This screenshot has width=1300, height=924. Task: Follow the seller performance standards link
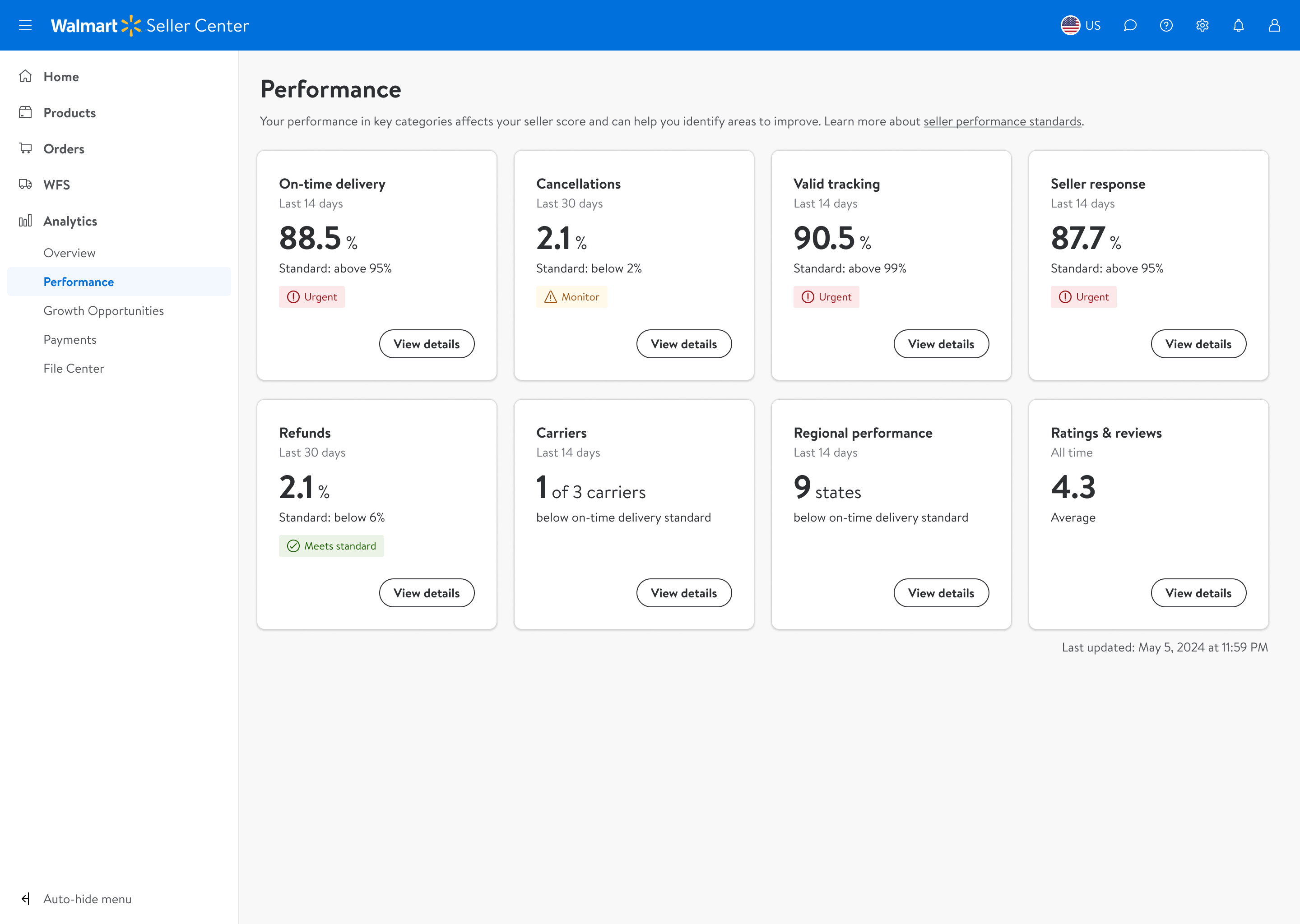1002,121
